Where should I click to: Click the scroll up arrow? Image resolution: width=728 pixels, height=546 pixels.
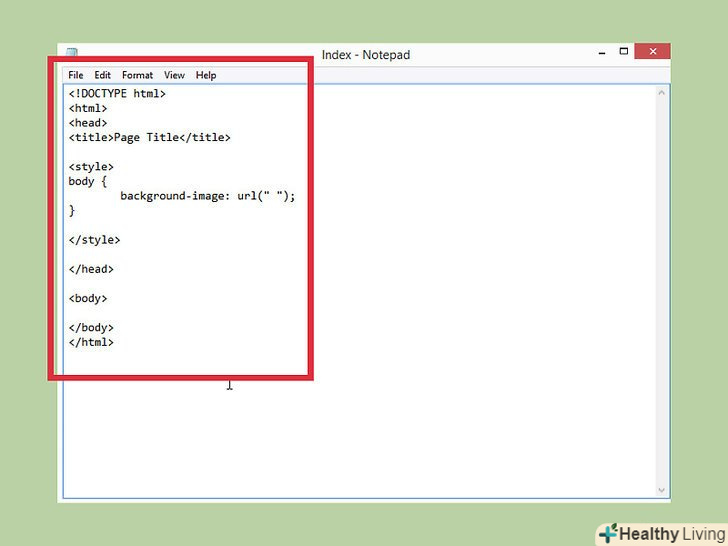pos(661,93)
